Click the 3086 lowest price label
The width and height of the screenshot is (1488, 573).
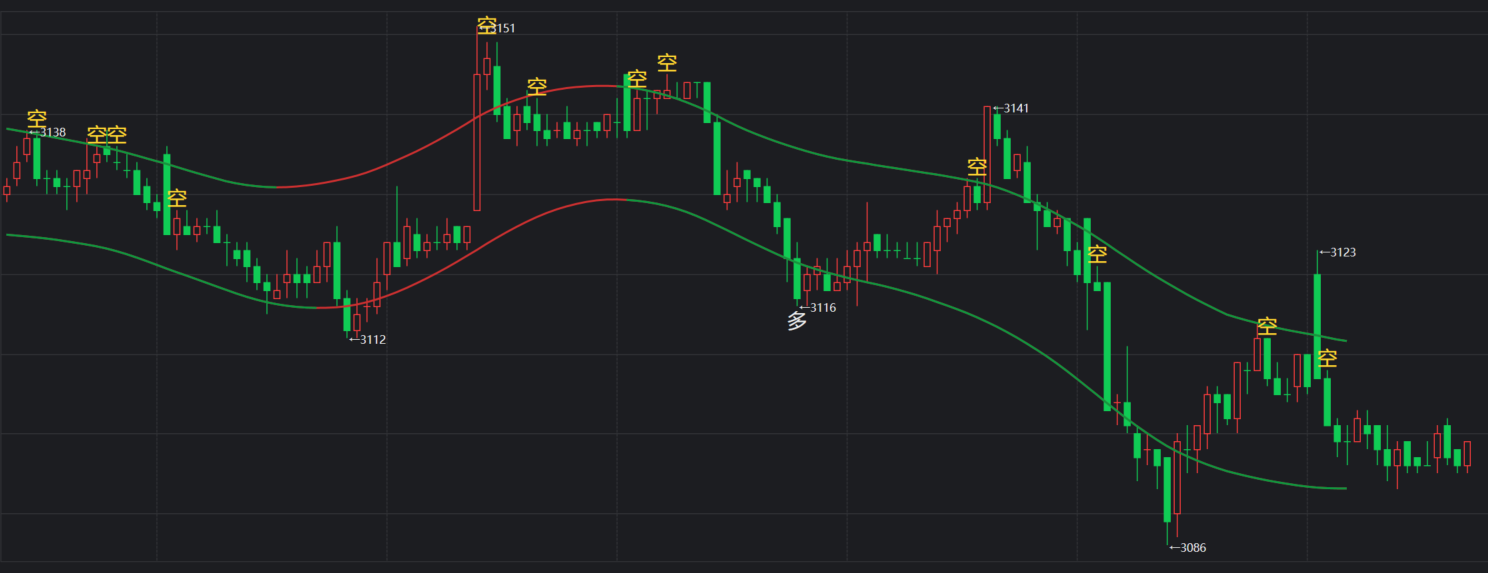click(x=1188, y=548)
